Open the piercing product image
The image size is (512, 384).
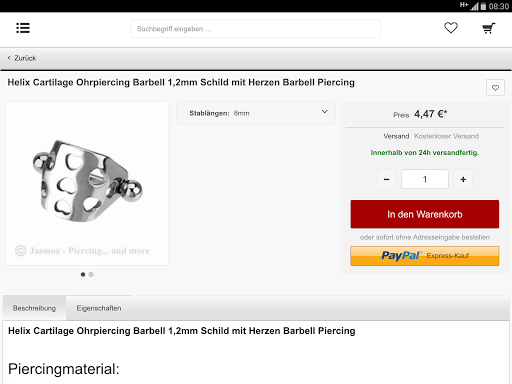(87, 184)
